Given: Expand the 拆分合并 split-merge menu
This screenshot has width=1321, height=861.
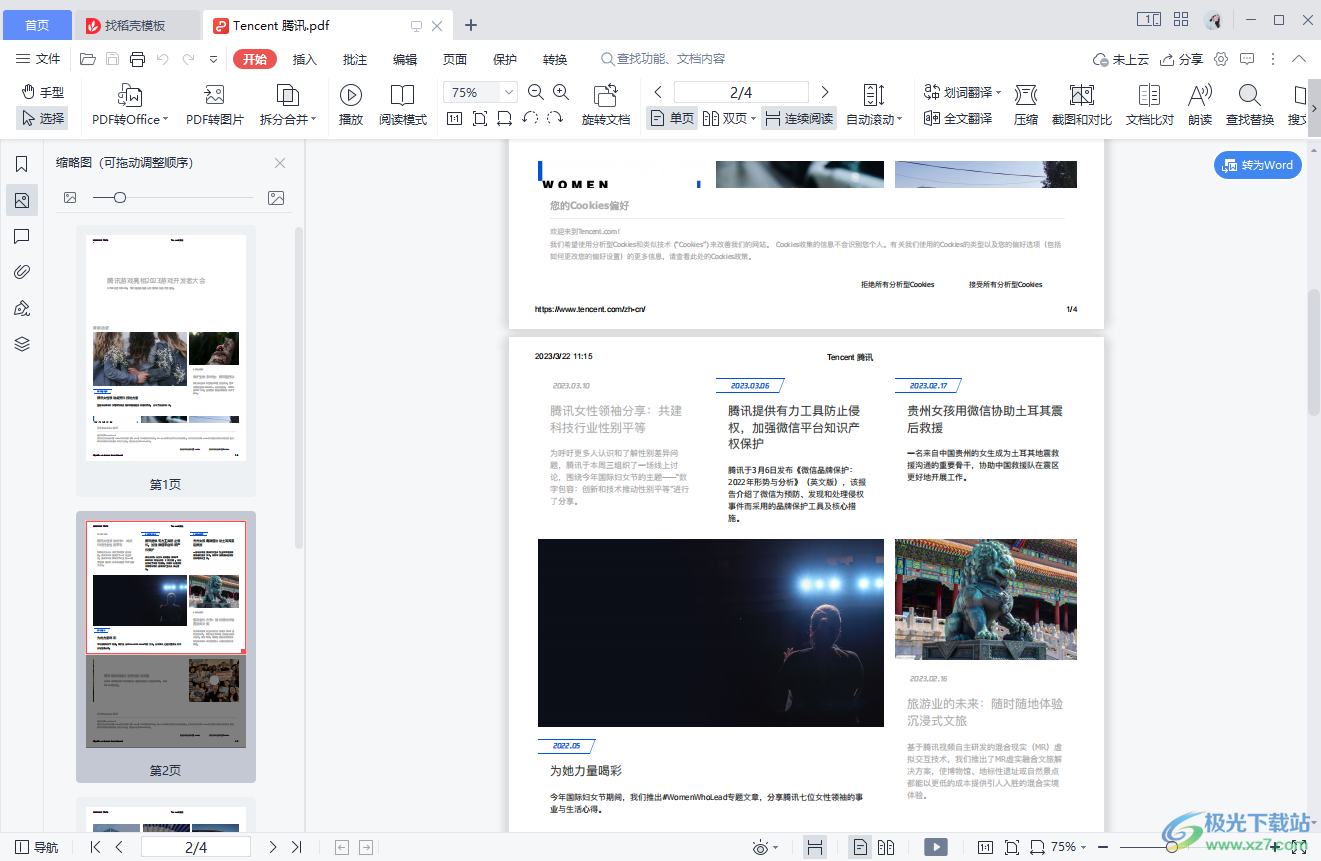Looking at the screenshot, I should (288, 106).
